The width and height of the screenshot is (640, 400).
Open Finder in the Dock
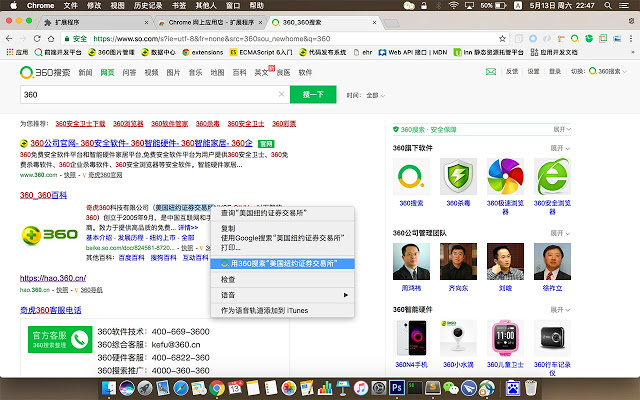109,388
